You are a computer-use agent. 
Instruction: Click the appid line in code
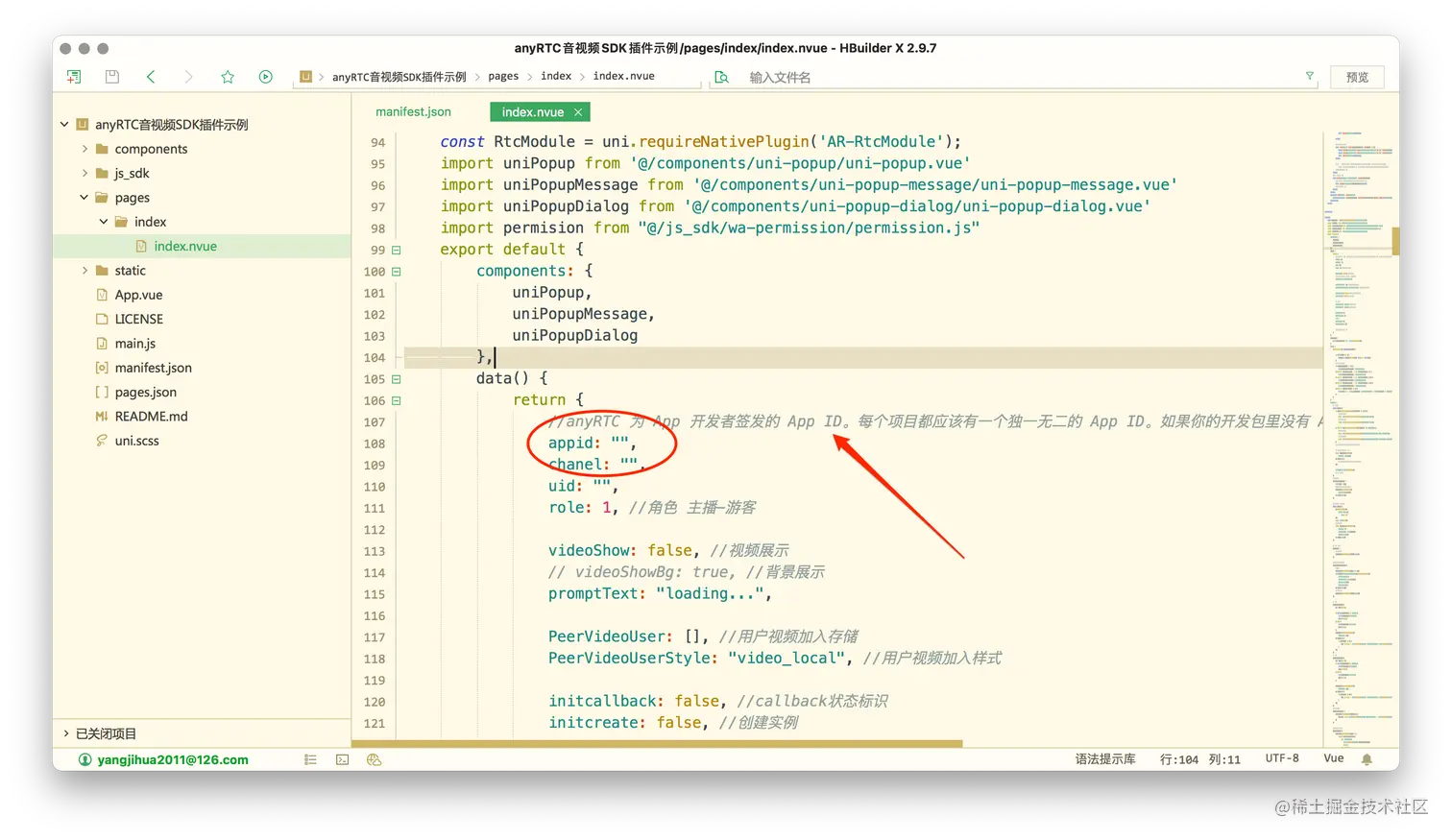pyautogui.click(x=592, y=443)
